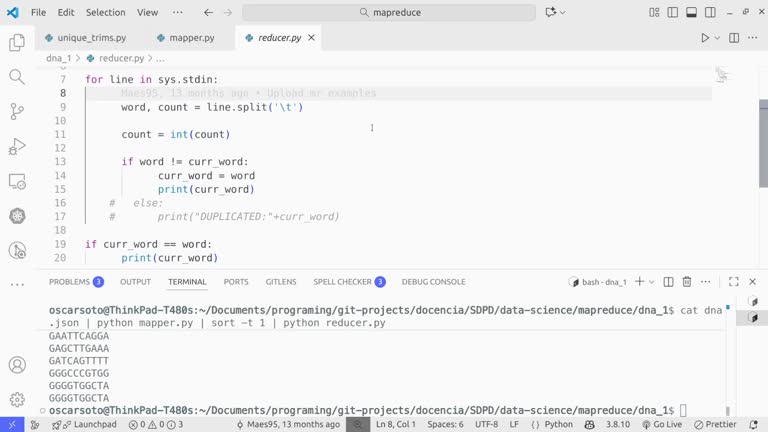Viewport: 768px width, 432px height.
Task: Toggle secondary side bar visibility
Action: pyautogui.click(x=710, y=12)
